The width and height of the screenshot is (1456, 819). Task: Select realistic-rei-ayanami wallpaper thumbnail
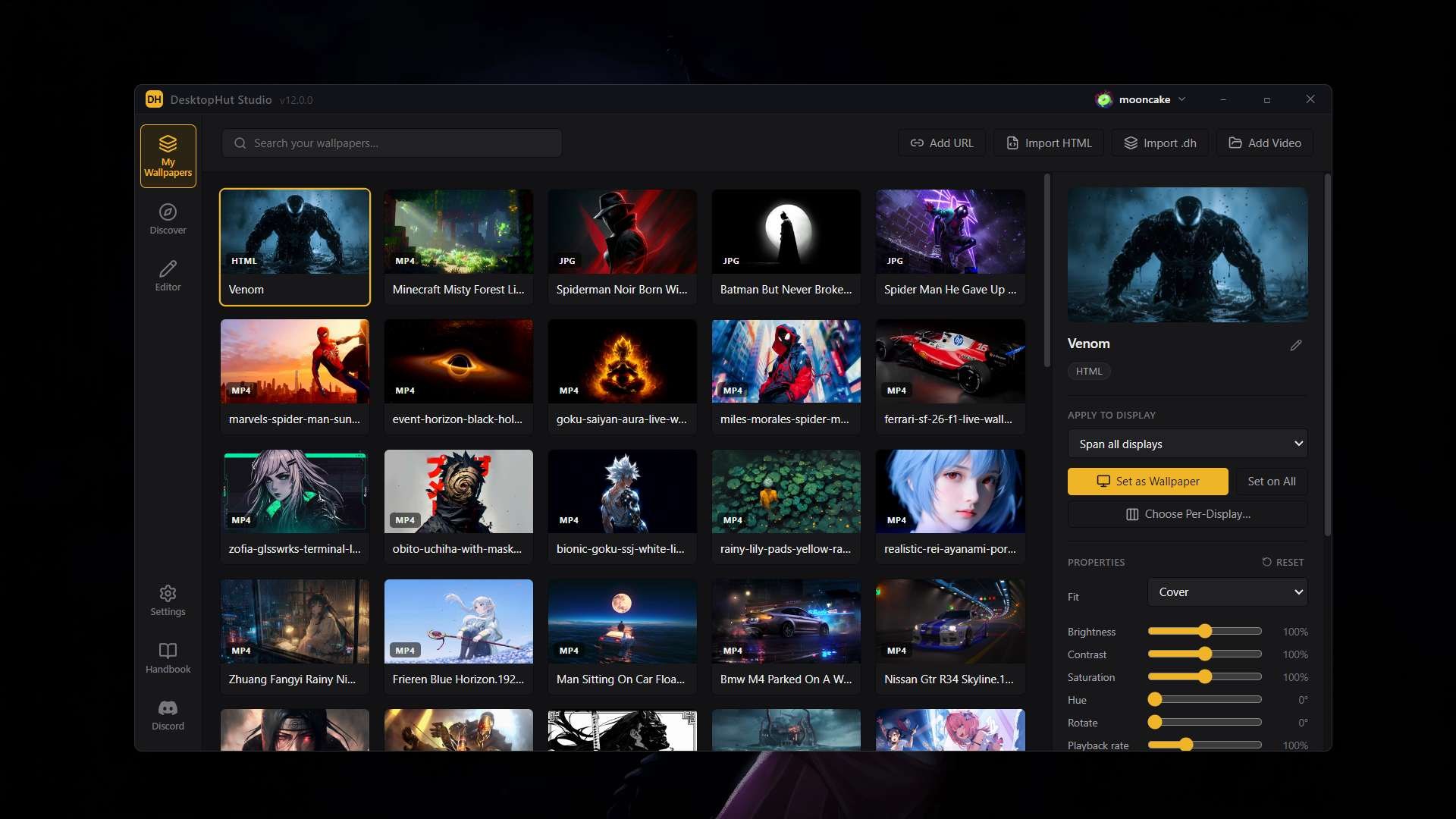[949, 491]
